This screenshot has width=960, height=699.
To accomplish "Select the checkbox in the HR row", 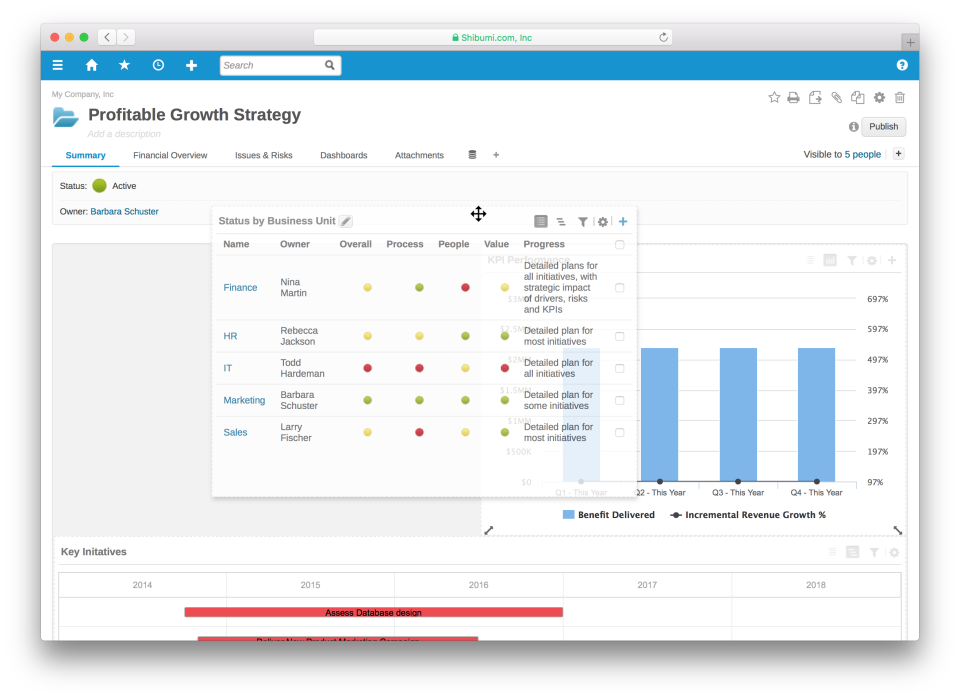I will [x=619, y=335].
